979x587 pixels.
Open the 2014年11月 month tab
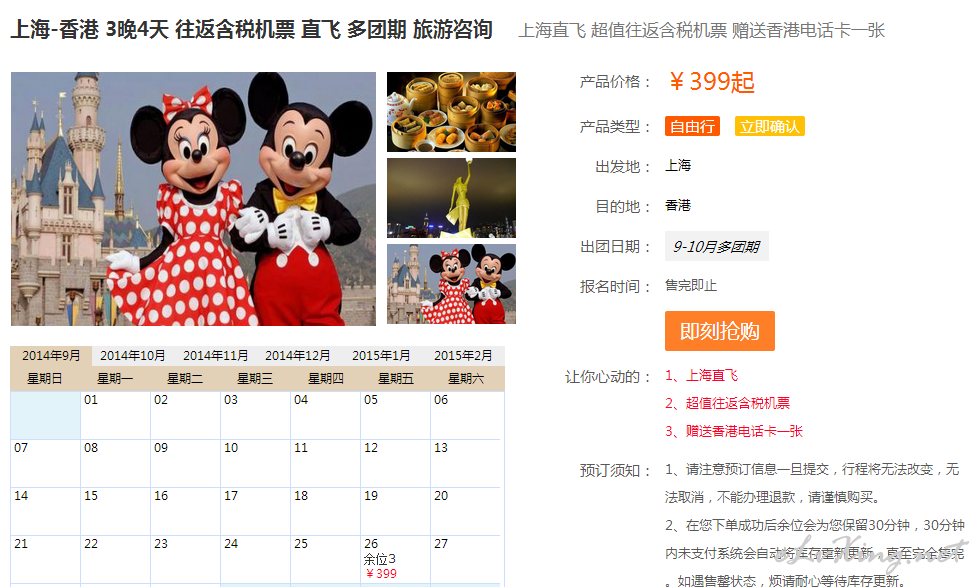[215, 356]
